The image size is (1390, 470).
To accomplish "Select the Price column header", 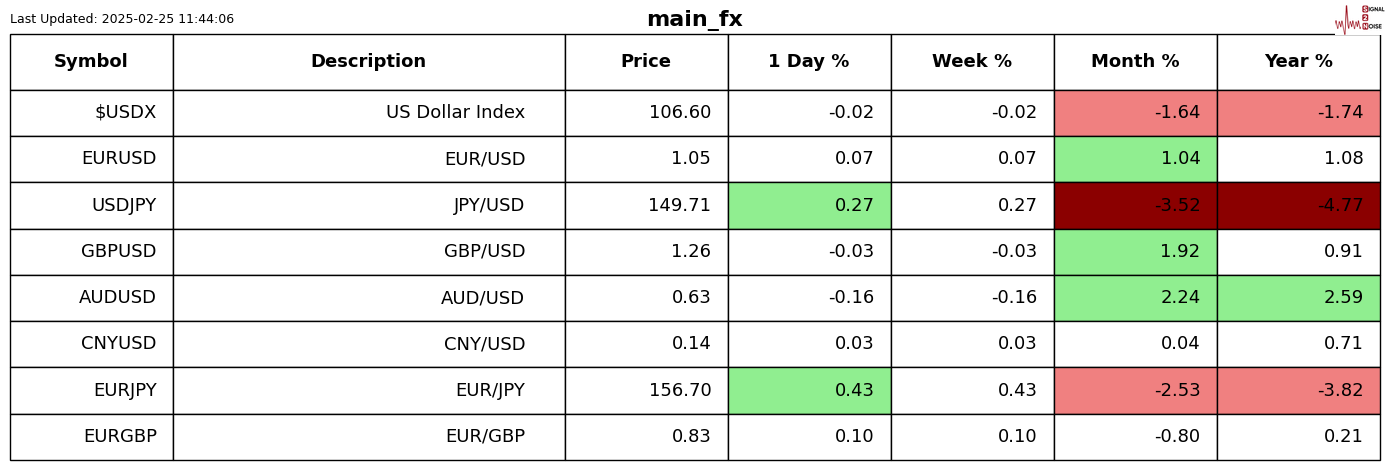I will coord(646,62).
